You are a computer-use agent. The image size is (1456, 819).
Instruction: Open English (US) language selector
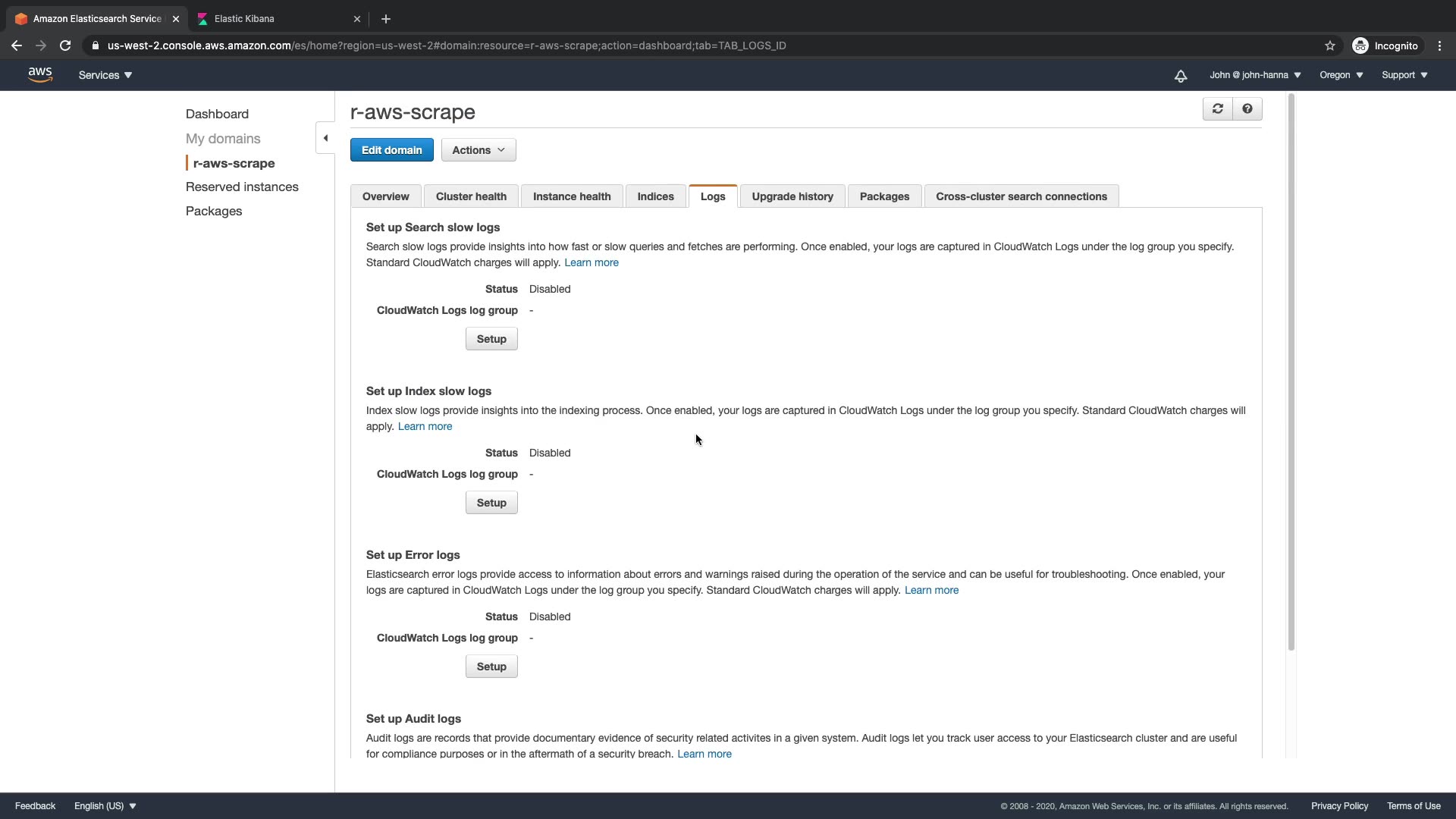(x=105, y=806)
